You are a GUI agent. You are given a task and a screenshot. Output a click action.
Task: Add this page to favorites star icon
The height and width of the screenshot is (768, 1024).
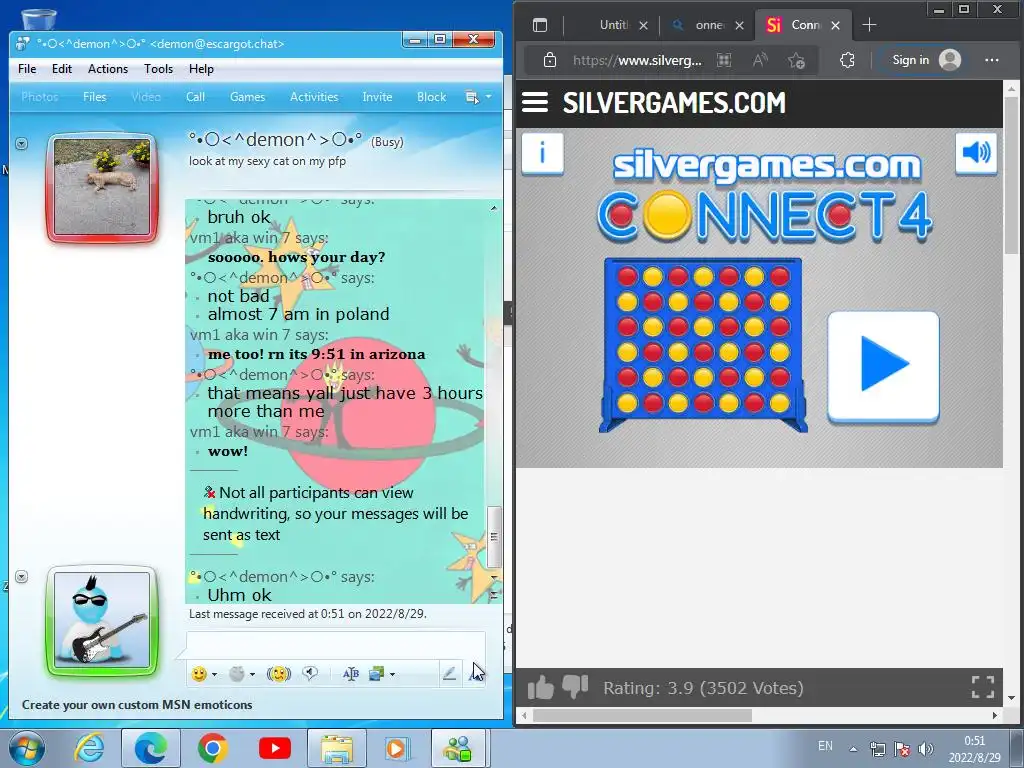(x=796, y=61)
